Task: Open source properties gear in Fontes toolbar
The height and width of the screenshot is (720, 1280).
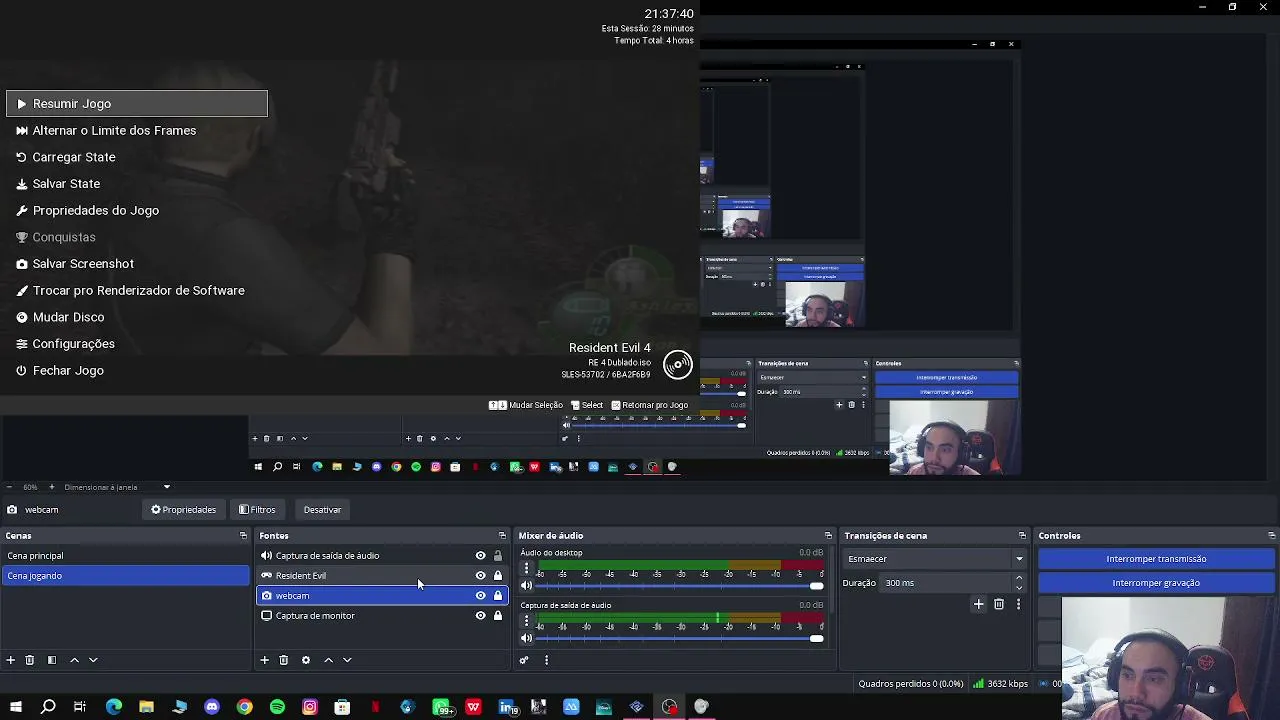Action: pyautogui.click(x=306, y=660)
